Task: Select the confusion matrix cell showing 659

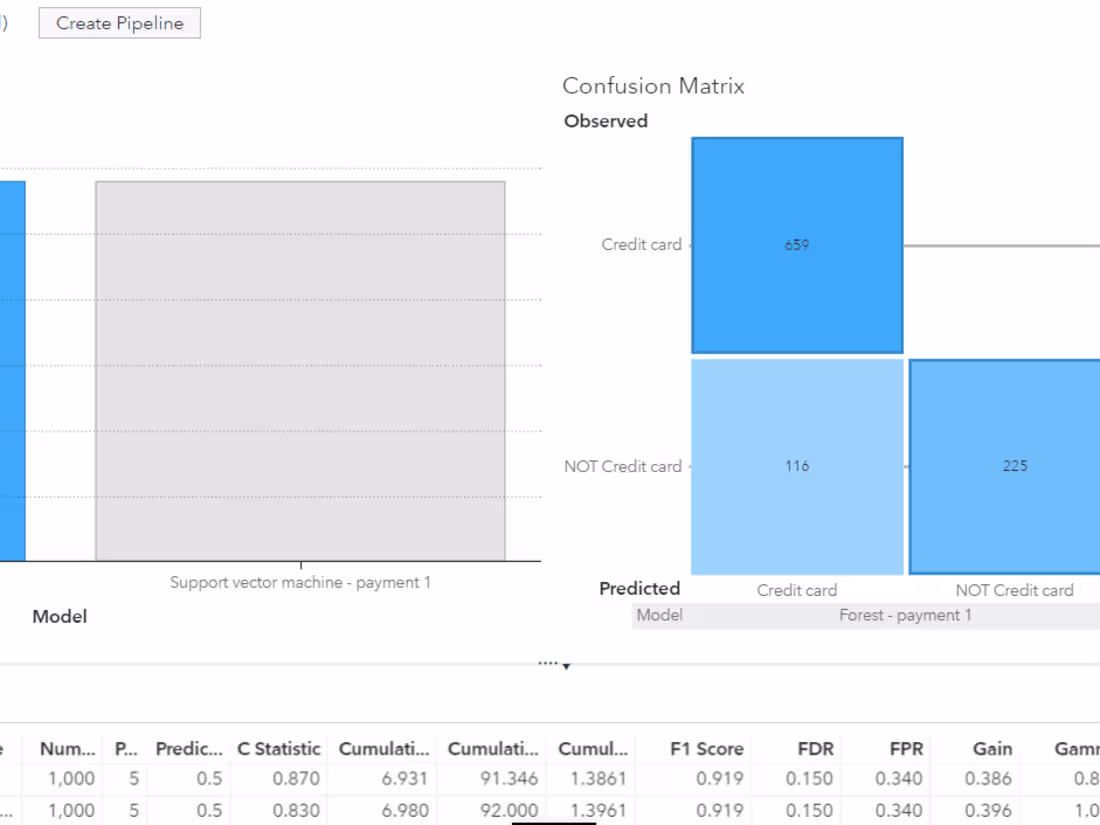Action: [797, 245]
